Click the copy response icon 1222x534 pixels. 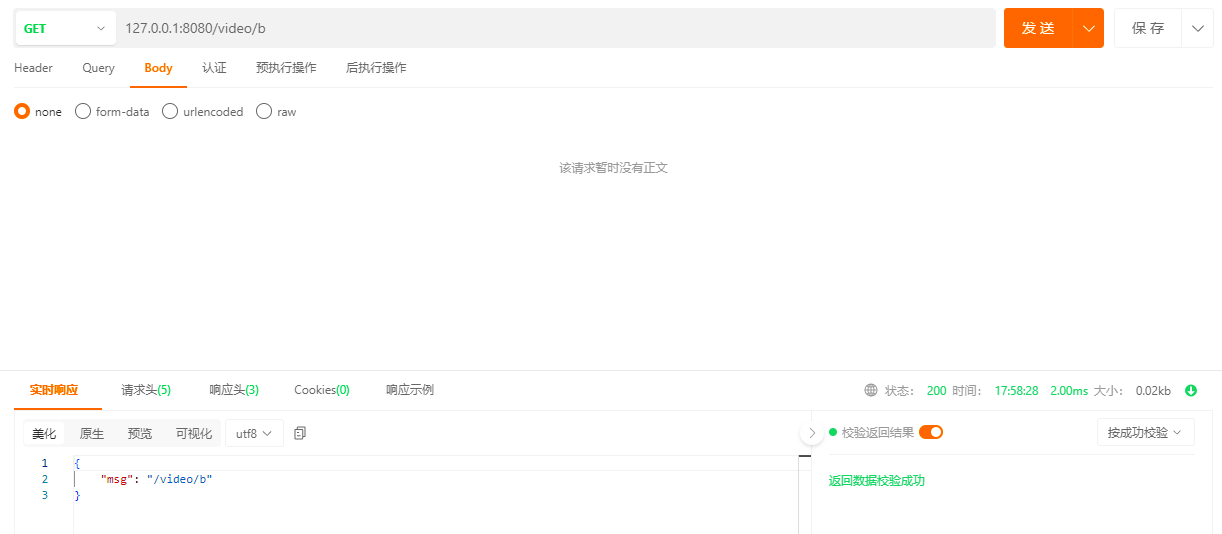[x=300, y=433]
